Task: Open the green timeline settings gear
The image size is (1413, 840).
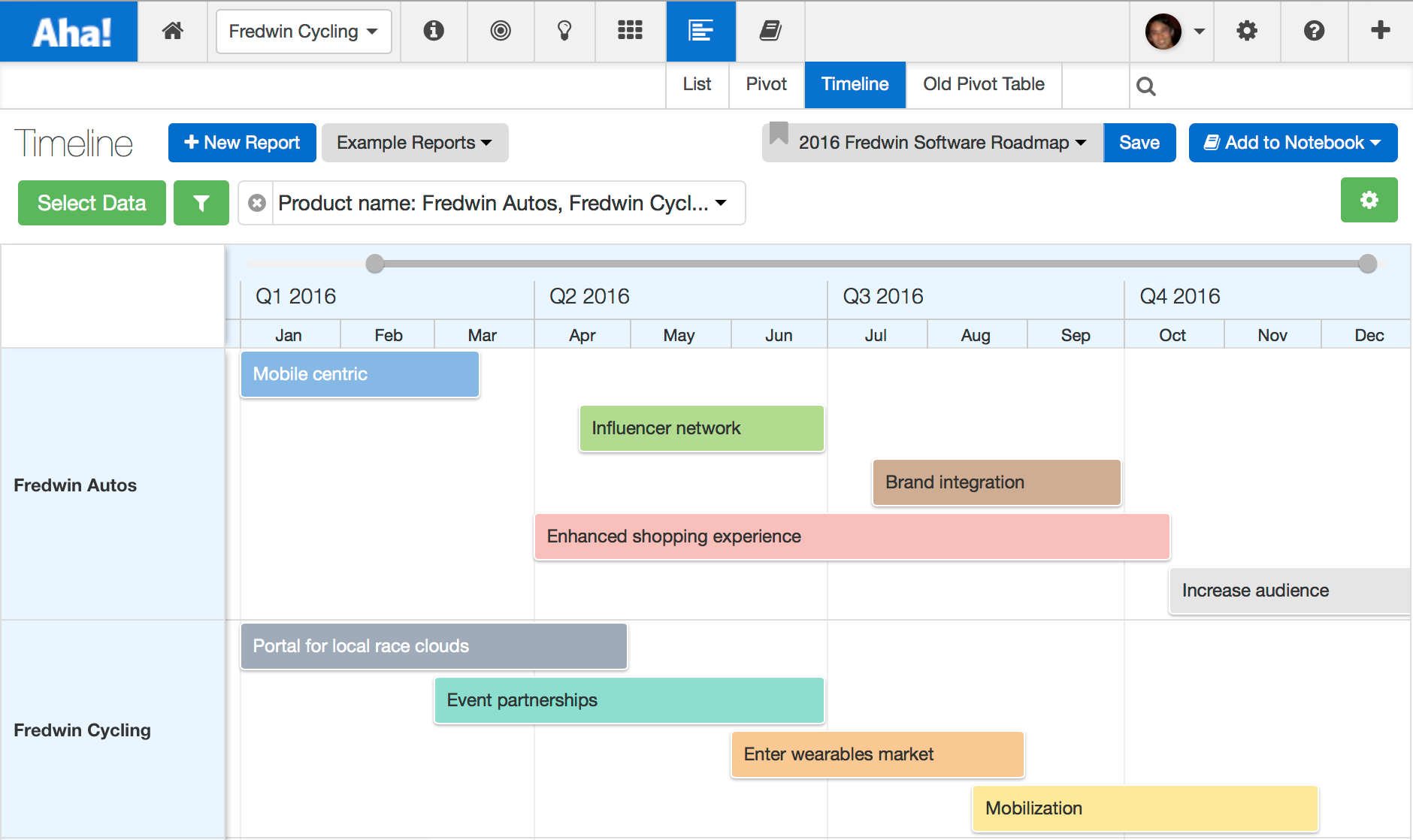Action: pos(1369,200)
